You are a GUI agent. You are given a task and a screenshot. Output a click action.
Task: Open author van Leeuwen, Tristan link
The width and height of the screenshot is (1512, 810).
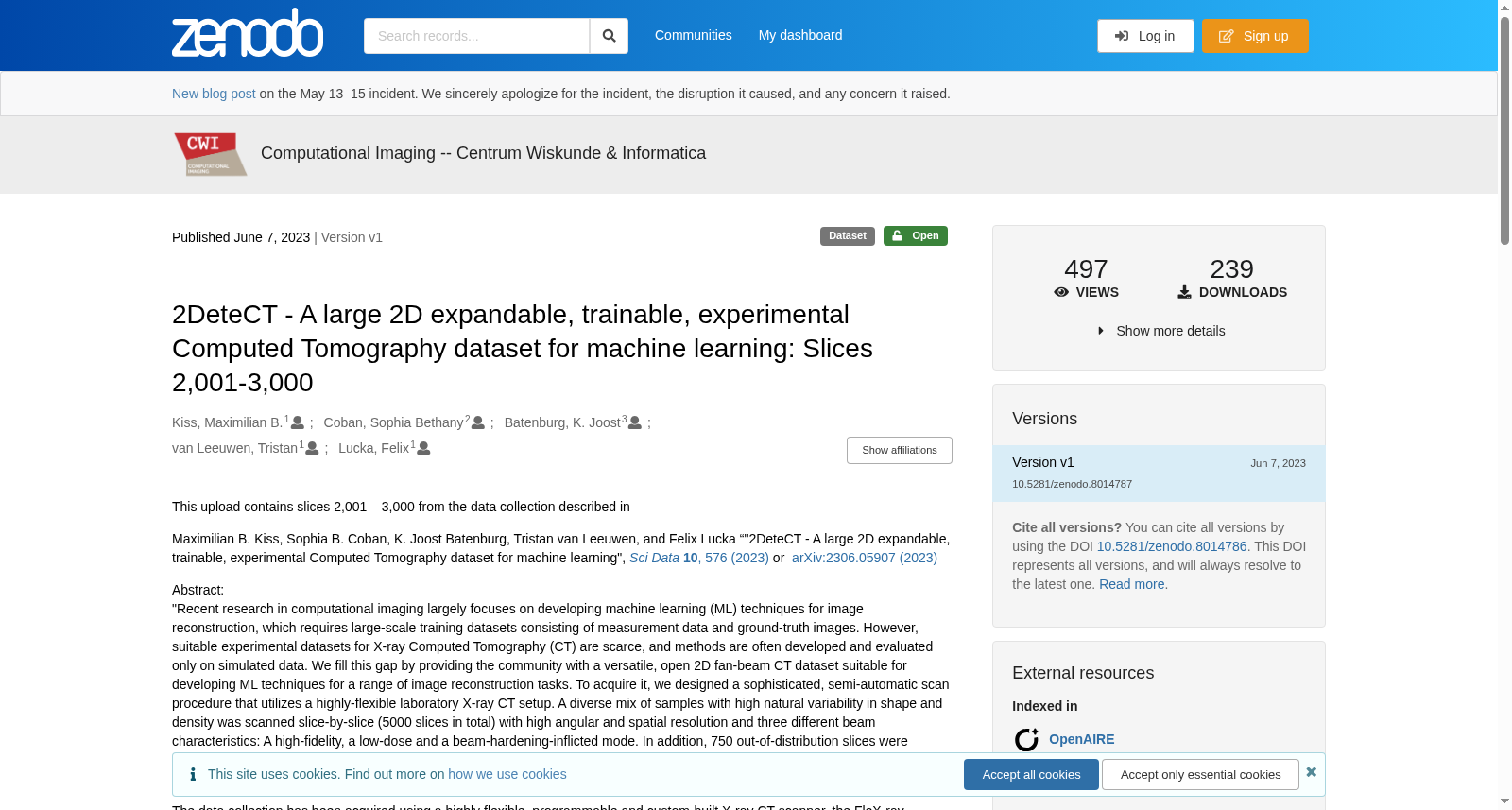tap(234, 448)
